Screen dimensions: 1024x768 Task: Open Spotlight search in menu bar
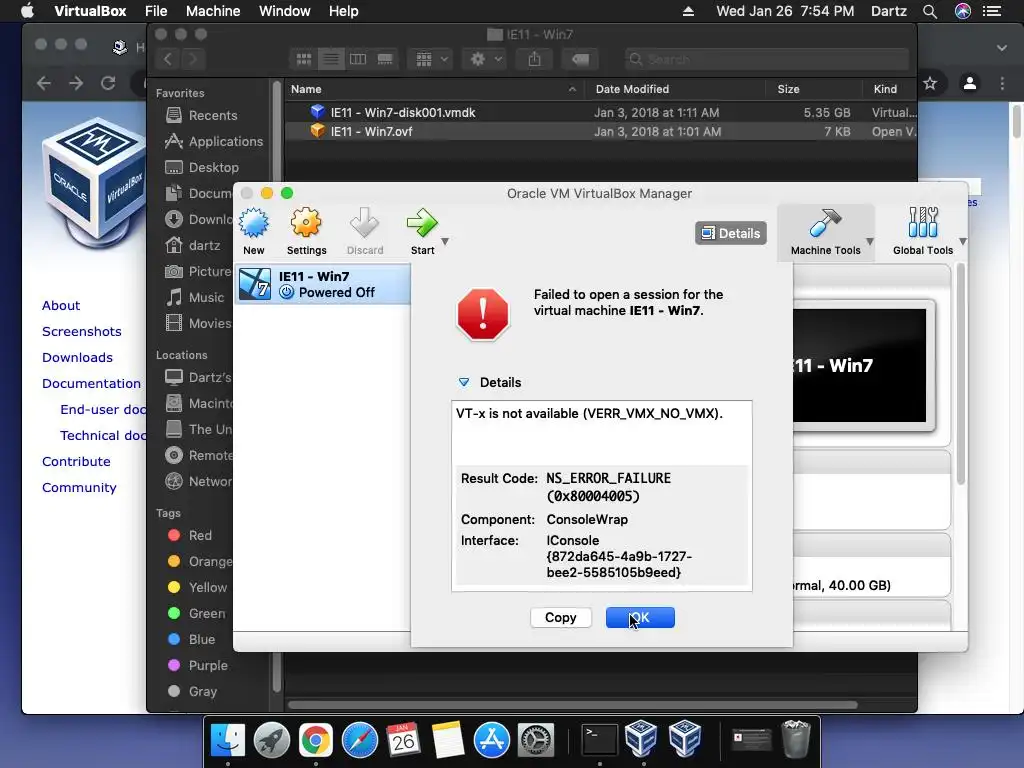point(929,11)
